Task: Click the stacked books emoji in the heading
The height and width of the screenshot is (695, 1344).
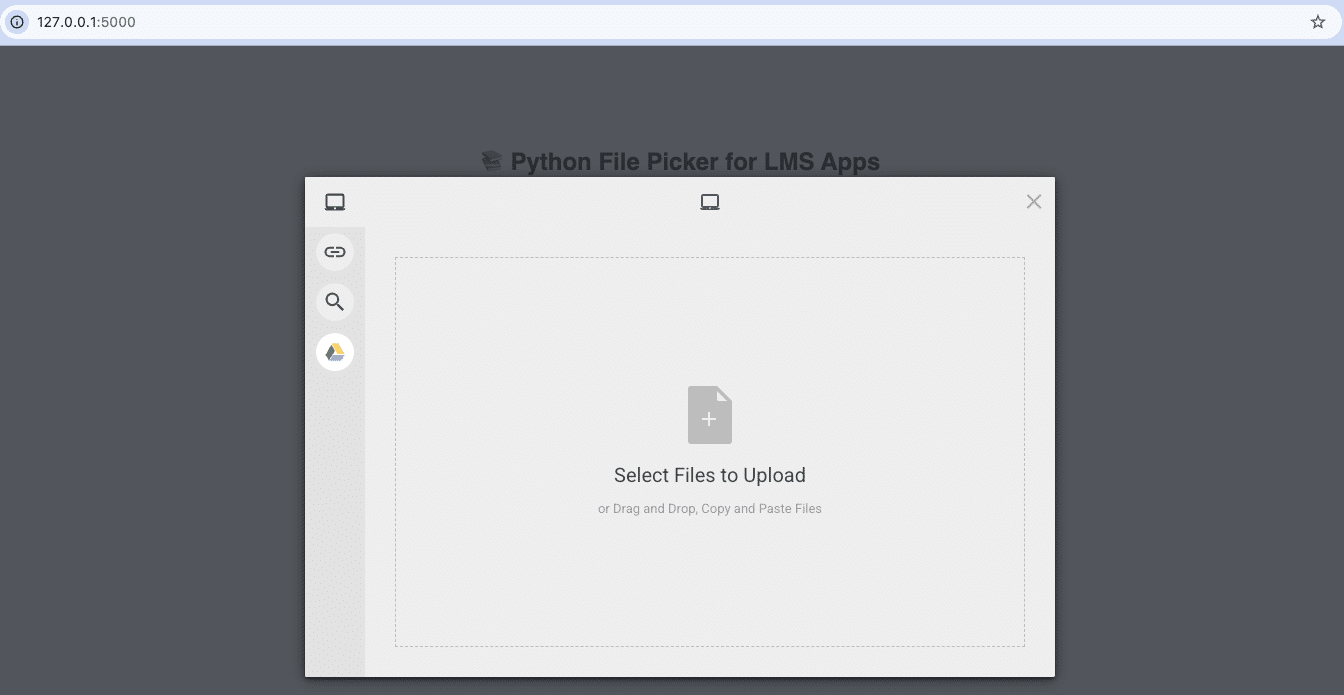Action: click(x=492, y=160)
